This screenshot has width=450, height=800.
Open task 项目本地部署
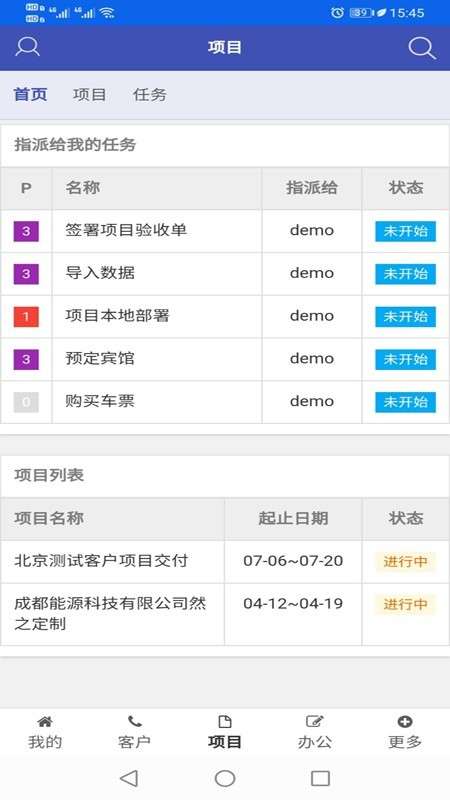click(x=117, y=315)
